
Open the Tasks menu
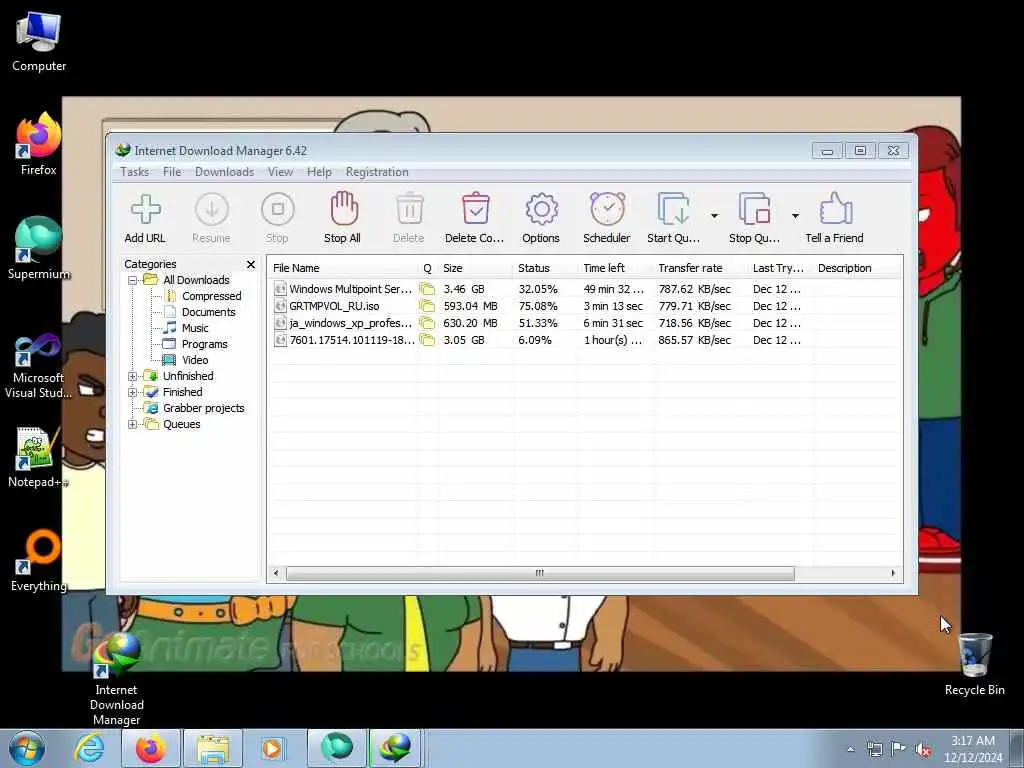tap(135, 172)
